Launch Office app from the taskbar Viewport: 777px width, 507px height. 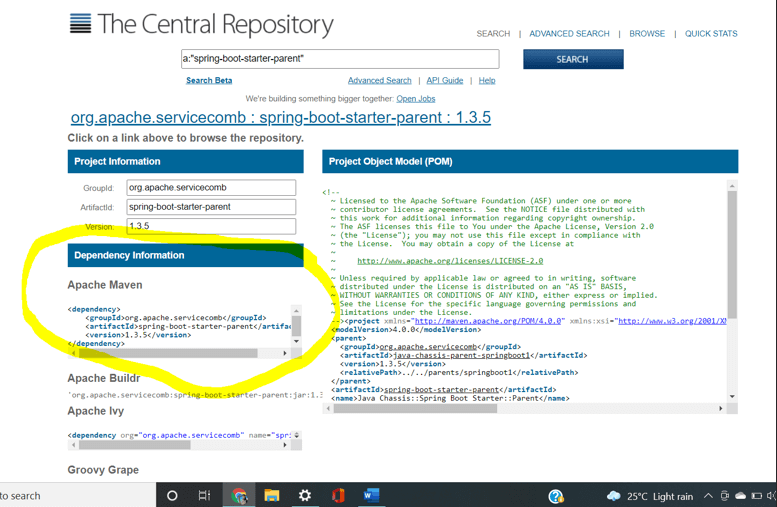338,495
